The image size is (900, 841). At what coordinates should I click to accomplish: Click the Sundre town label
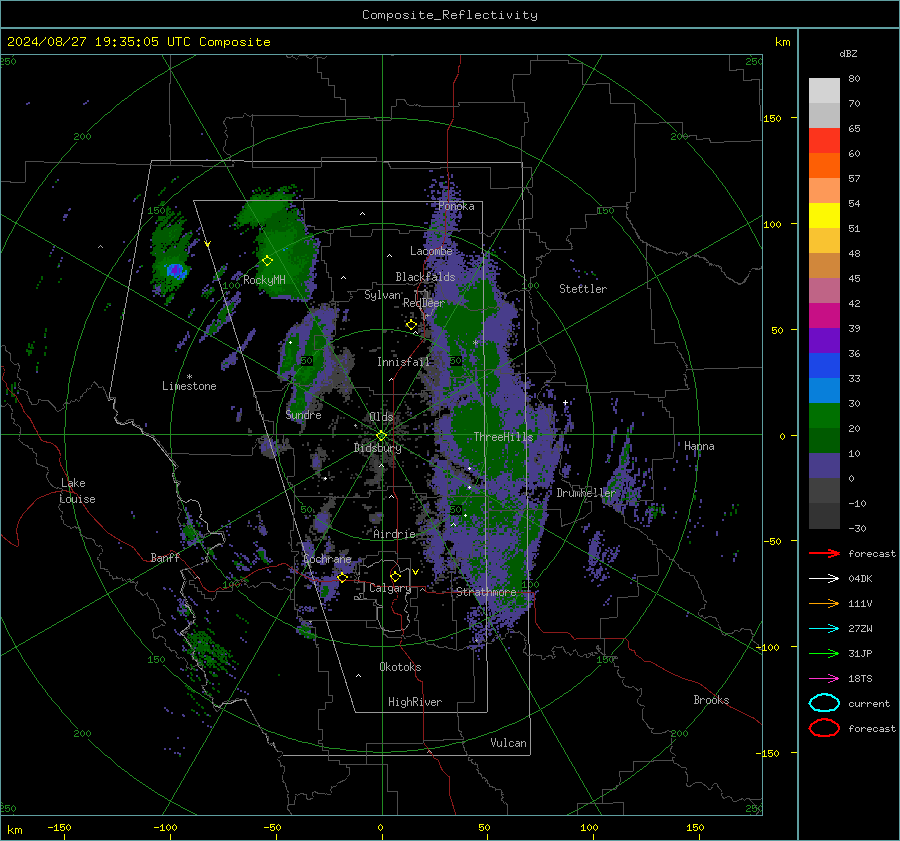click(303, 414)
